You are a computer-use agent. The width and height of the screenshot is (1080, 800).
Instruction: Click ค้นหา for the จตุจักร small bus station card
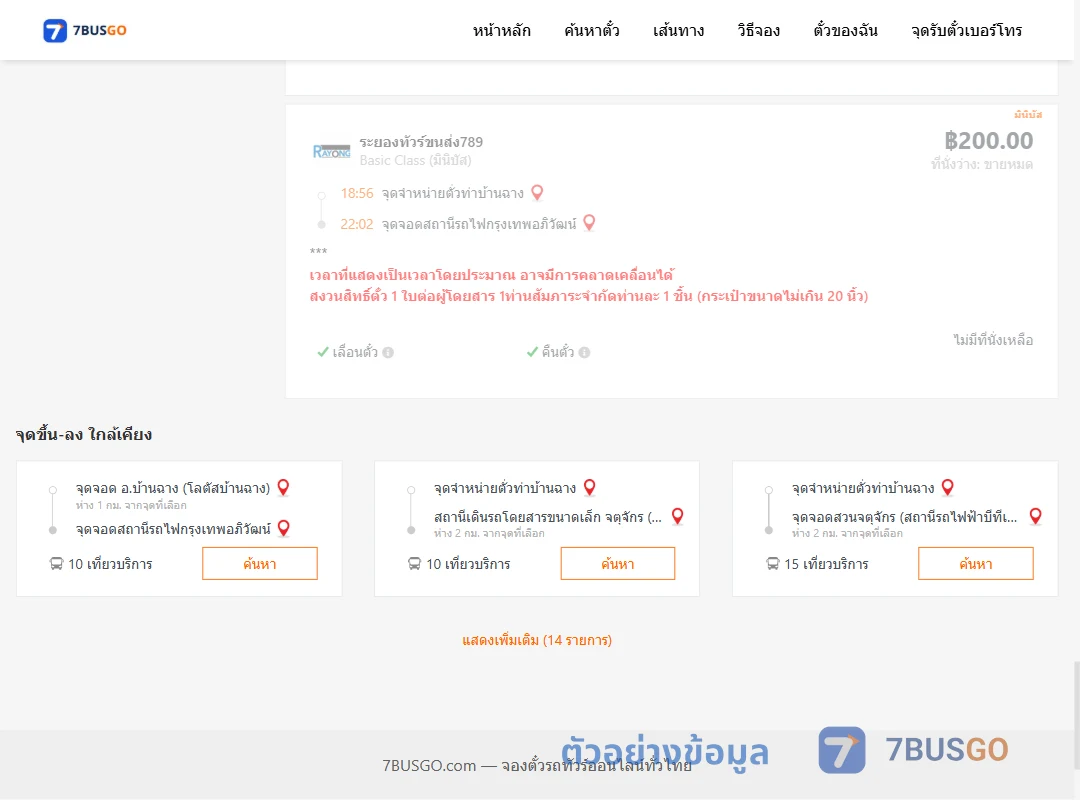[618, 564]
